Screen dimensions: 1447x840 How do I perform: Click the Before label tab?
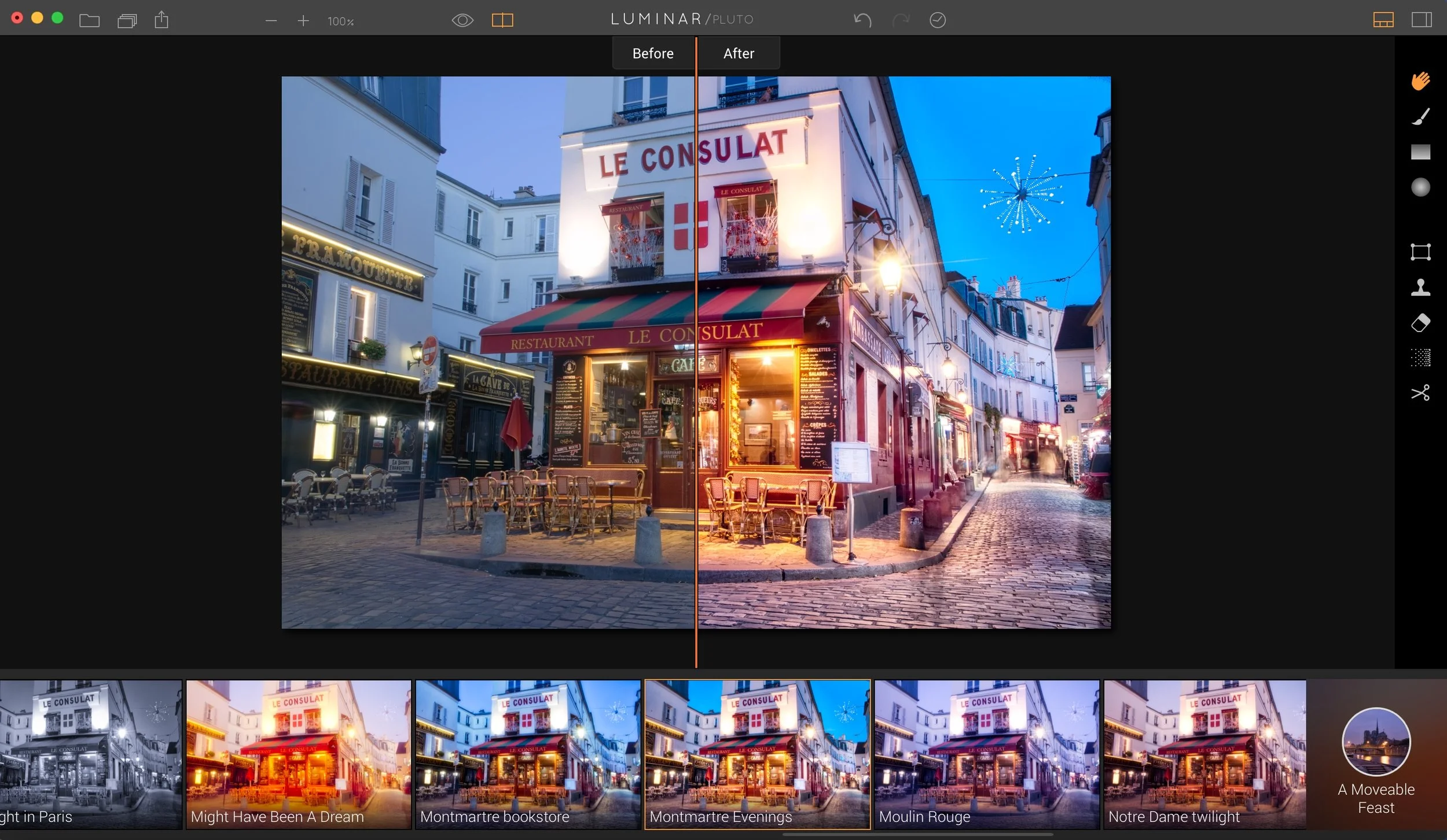pos(653,53)
